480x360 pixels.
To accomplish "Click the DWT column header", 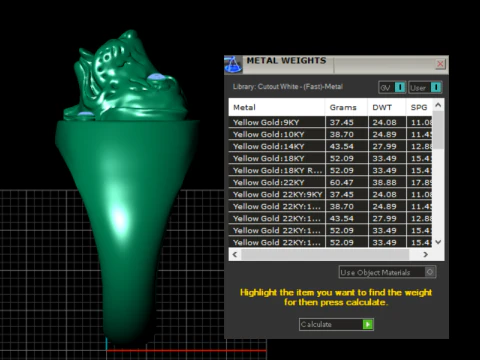I will click(387, 107).
